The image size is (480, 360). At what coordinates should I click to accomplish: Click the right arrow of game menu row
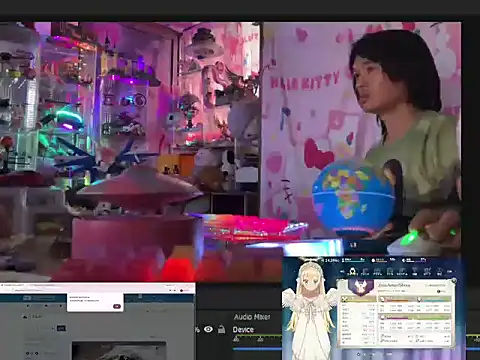pyautogui.click(x=449, y=272)
